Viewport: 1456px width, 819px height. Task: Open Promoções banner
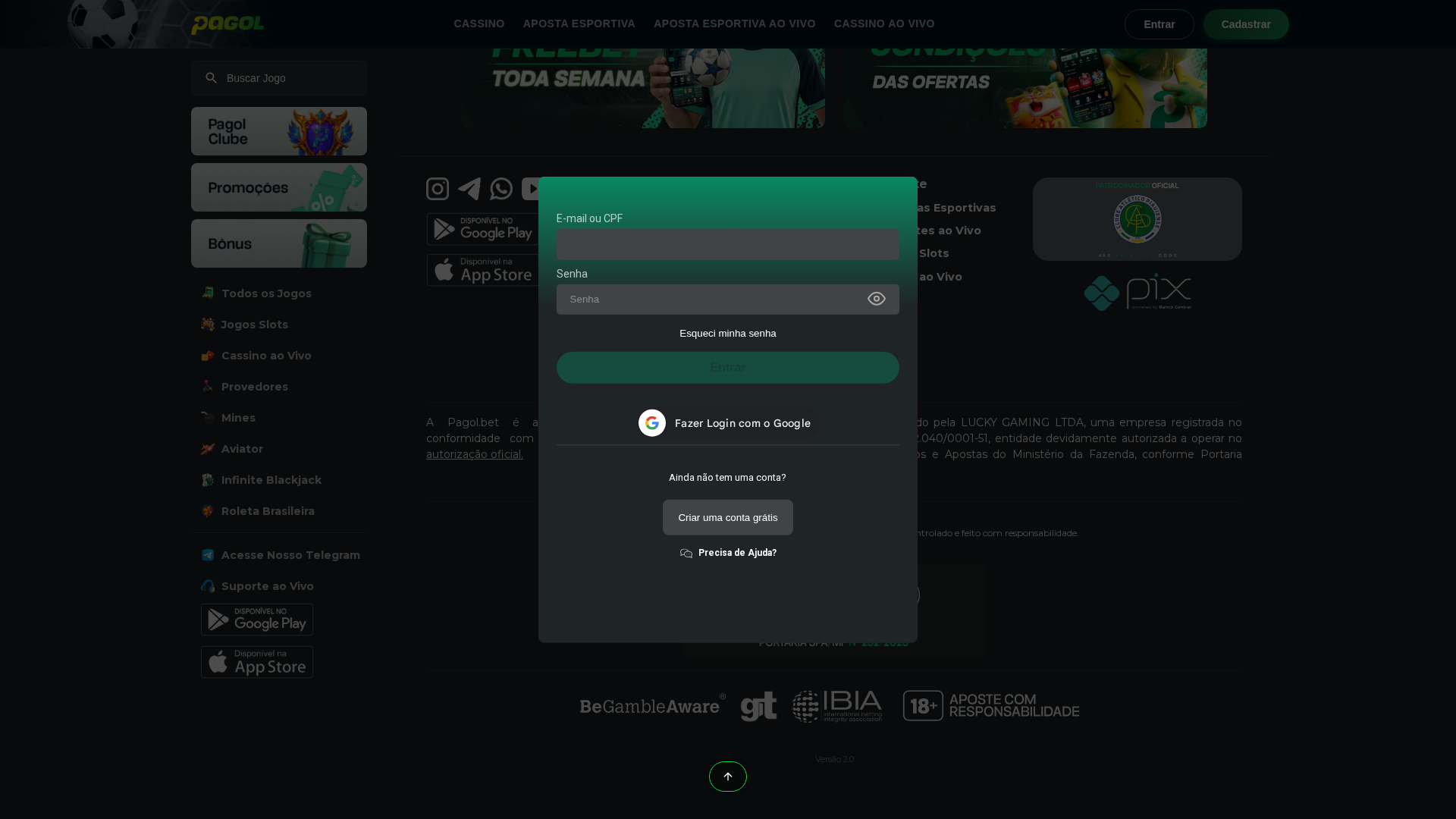(279, 187)
